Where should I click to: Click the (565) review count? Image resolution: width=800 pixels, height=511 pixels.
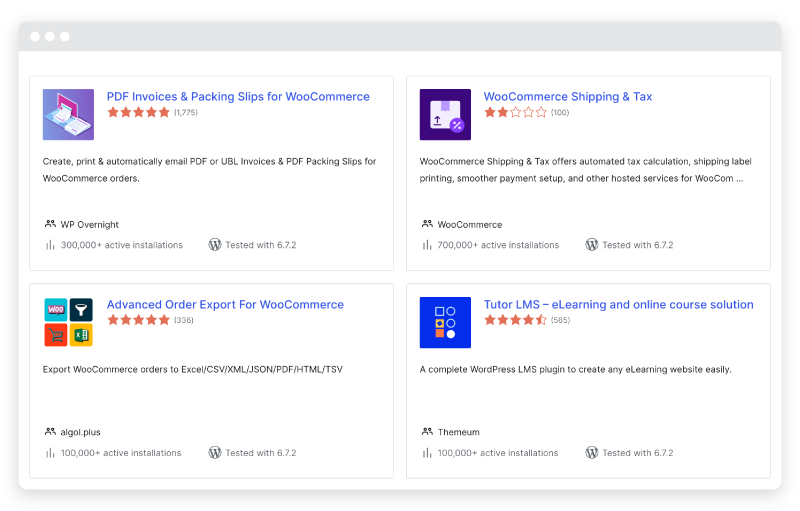tap(560, 320)
